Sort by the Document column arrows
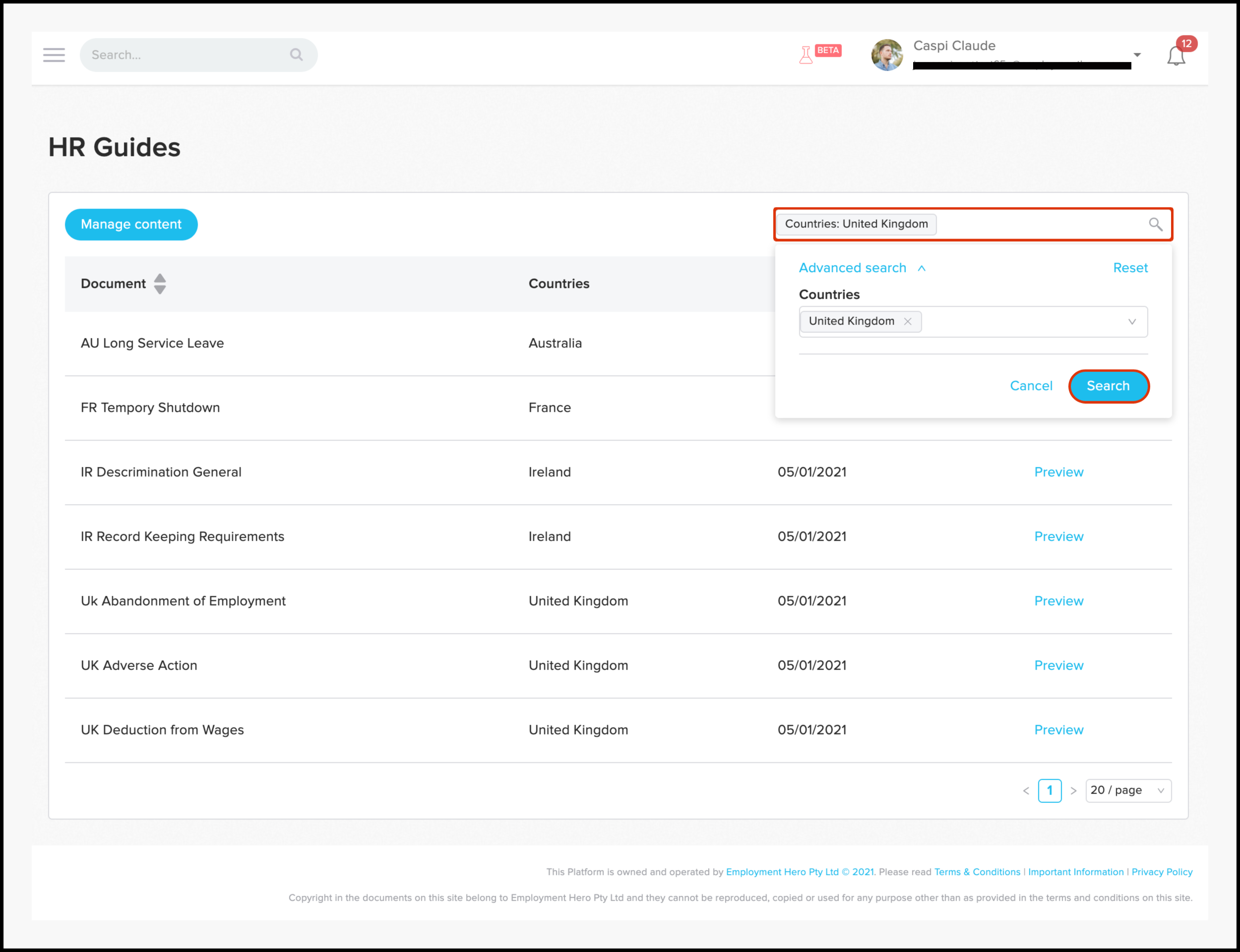The width and height of the screenshot is (1240, 952). (x=160, y=284)
